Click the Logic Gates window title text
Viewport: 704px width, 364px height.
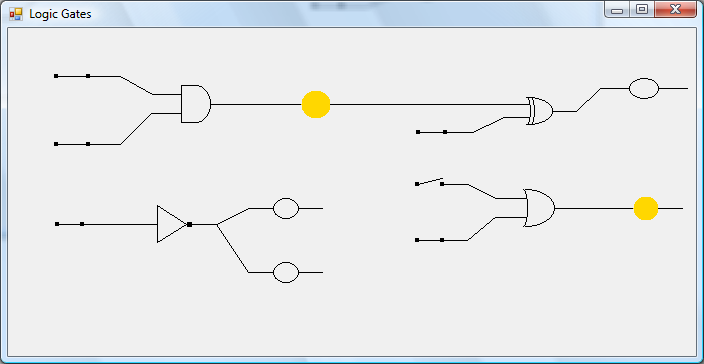click(x=60, y=14)
